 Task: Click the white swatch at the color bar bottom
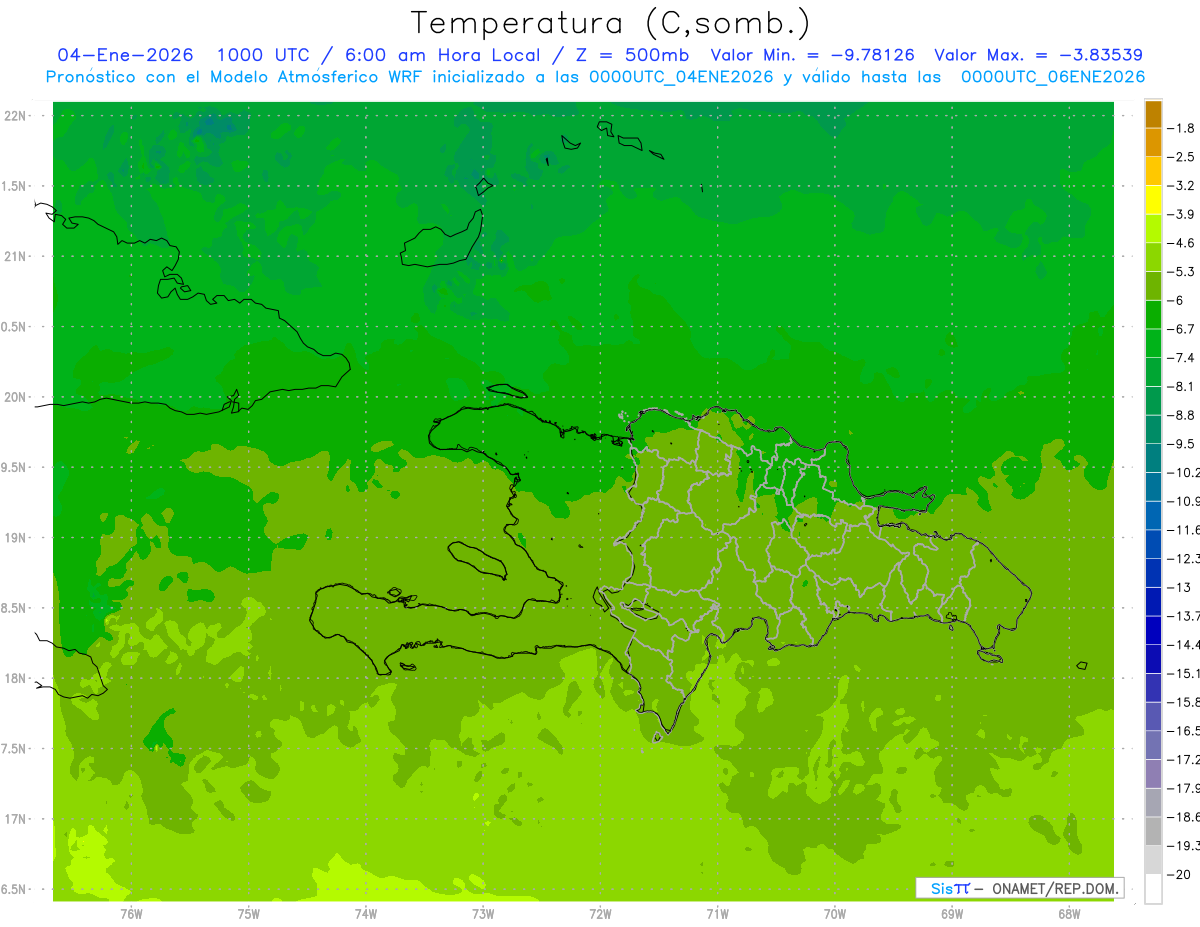(x=1153, y=889)
